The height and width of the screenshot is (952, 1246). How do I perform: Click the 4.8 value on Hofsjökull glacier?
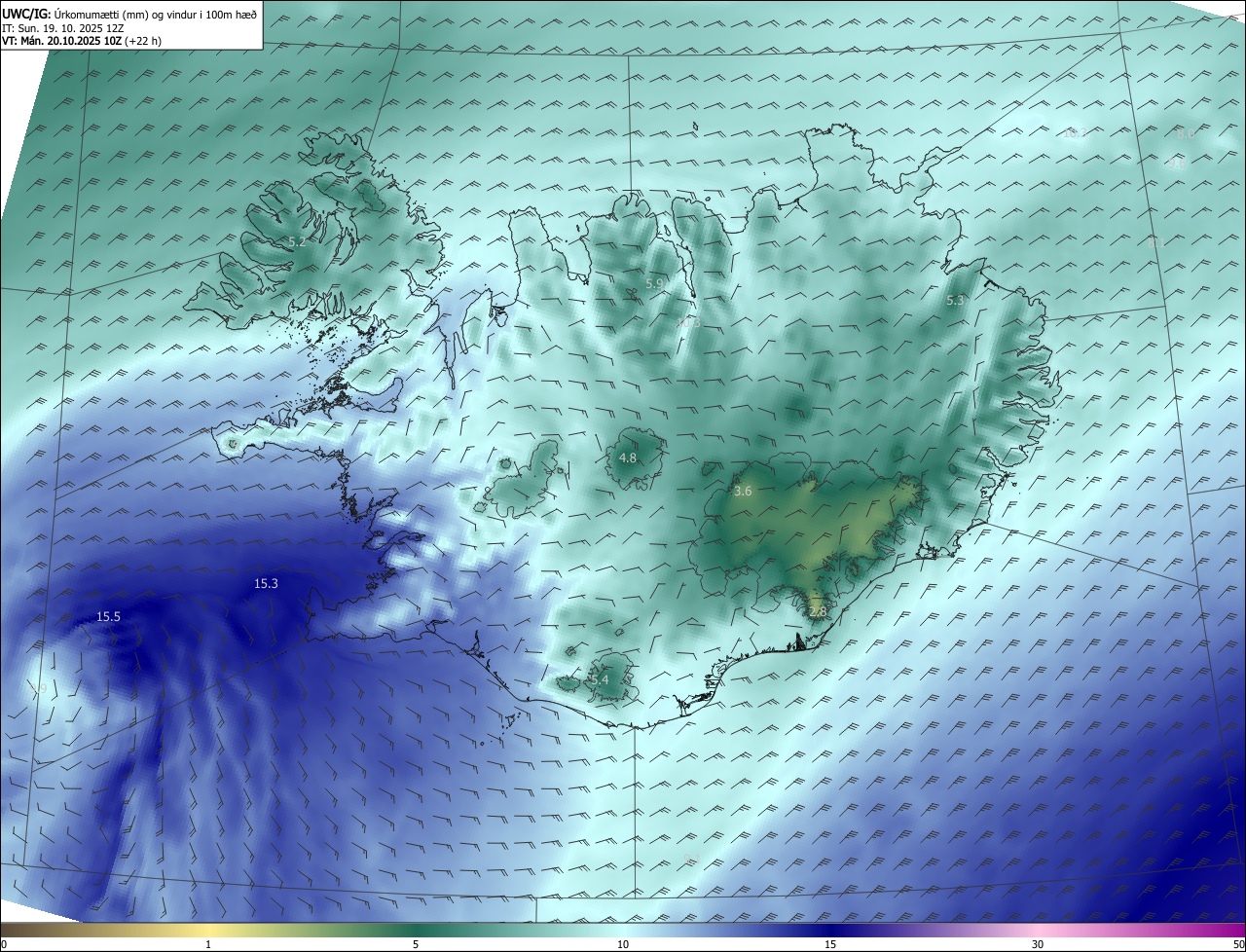coord(628,458)
